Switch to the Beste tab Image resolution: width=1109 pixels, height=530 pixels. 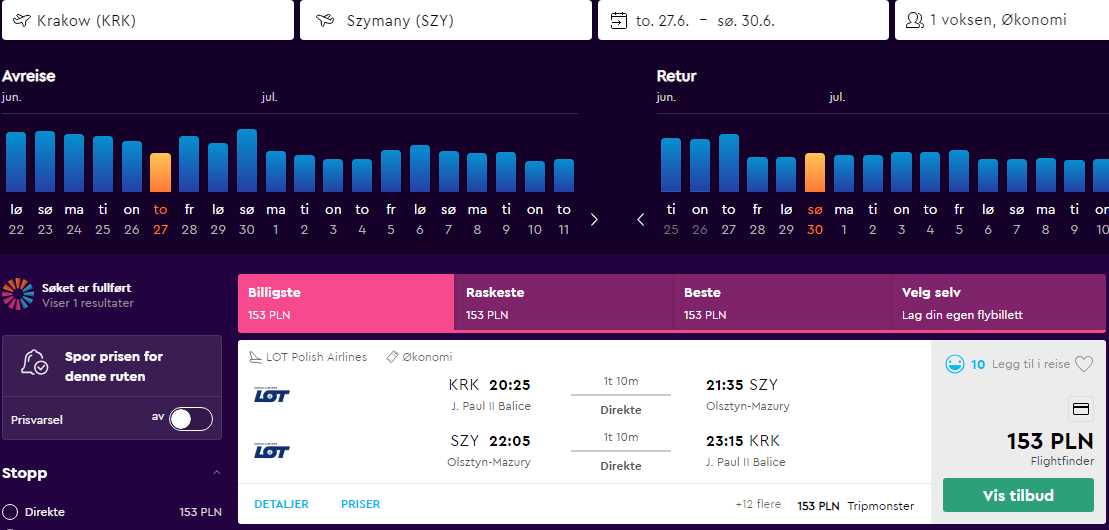[x=782, y=303]
